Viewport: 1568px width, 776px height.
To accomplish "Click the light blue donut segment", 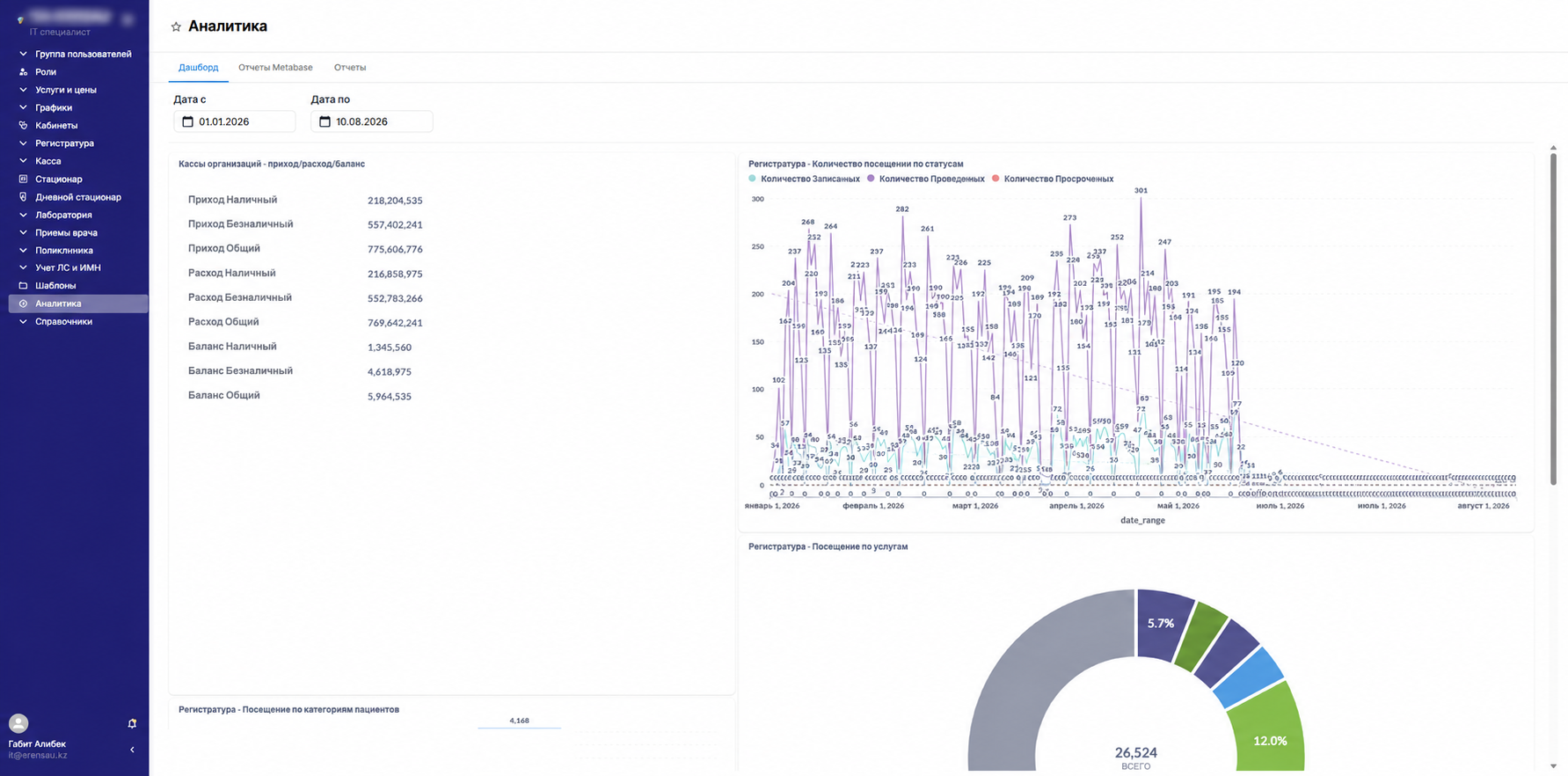I will coord(1250,677).
